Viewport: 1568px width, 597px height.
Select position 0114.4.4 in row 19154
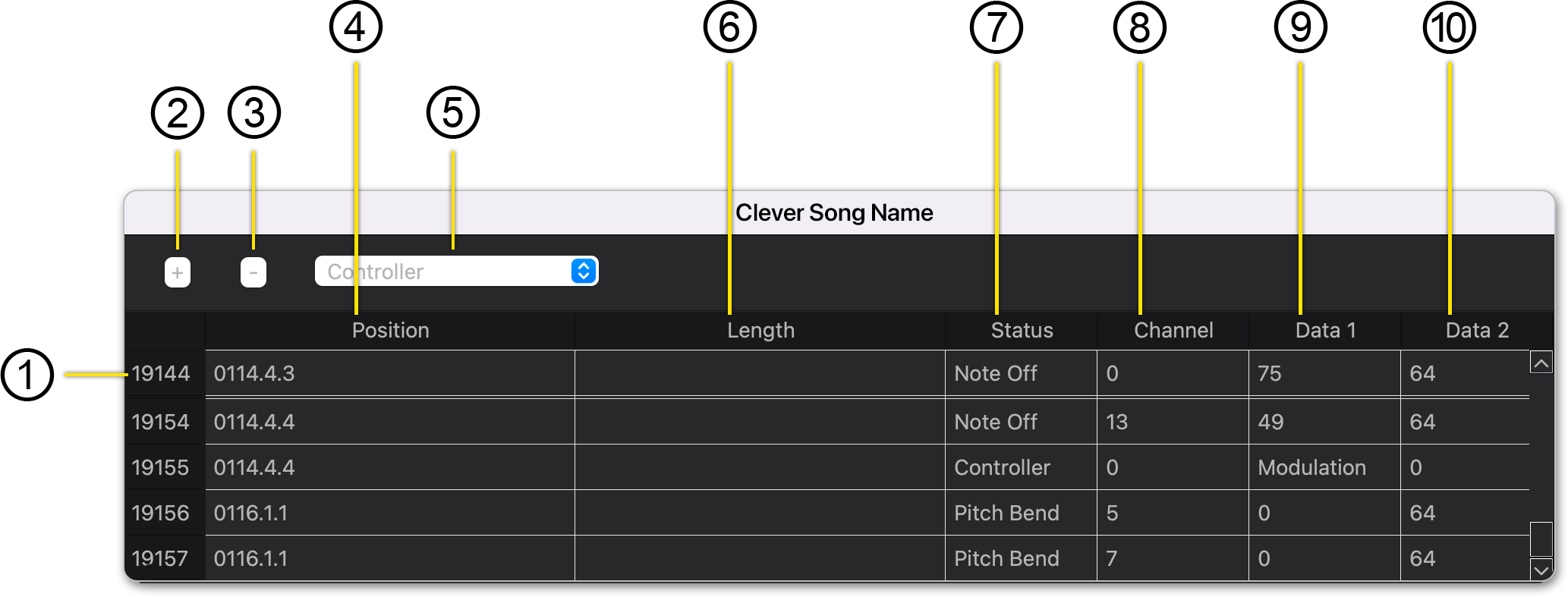pyautogui.click(x=254, y=422)
